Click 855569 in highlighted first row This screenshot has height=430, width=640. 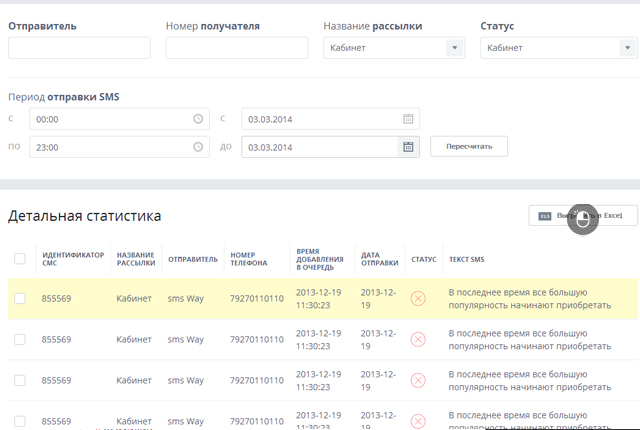[56, 298]
